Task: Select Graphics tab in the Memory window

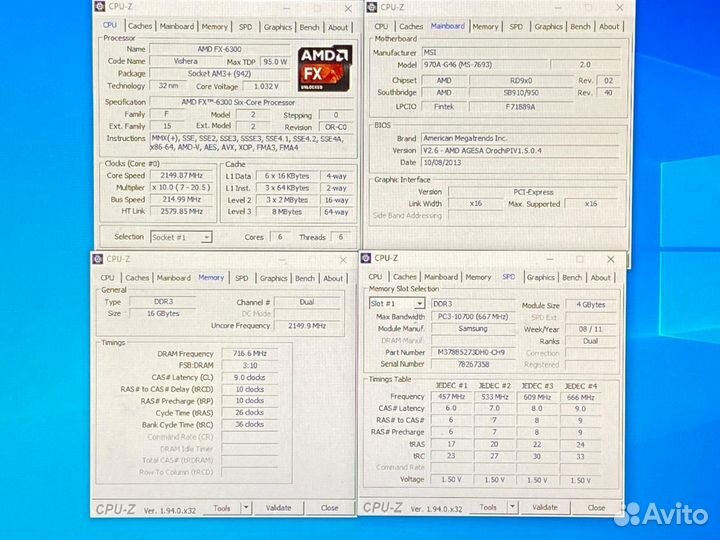Action: point(273,278)
